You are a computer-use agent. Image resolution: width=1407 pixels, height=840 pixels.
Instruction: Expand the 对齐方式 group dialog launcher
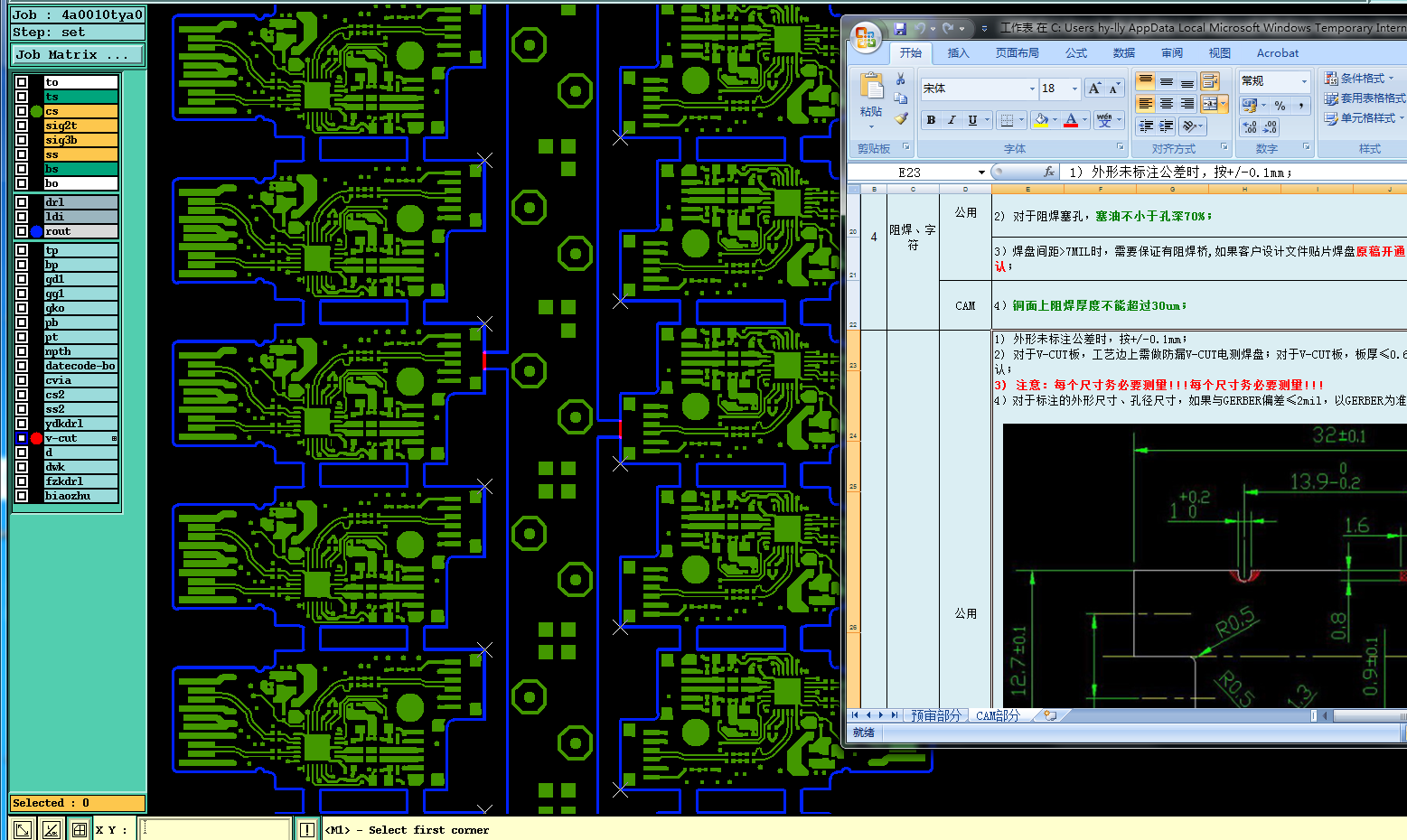[x=1224, y=146]
